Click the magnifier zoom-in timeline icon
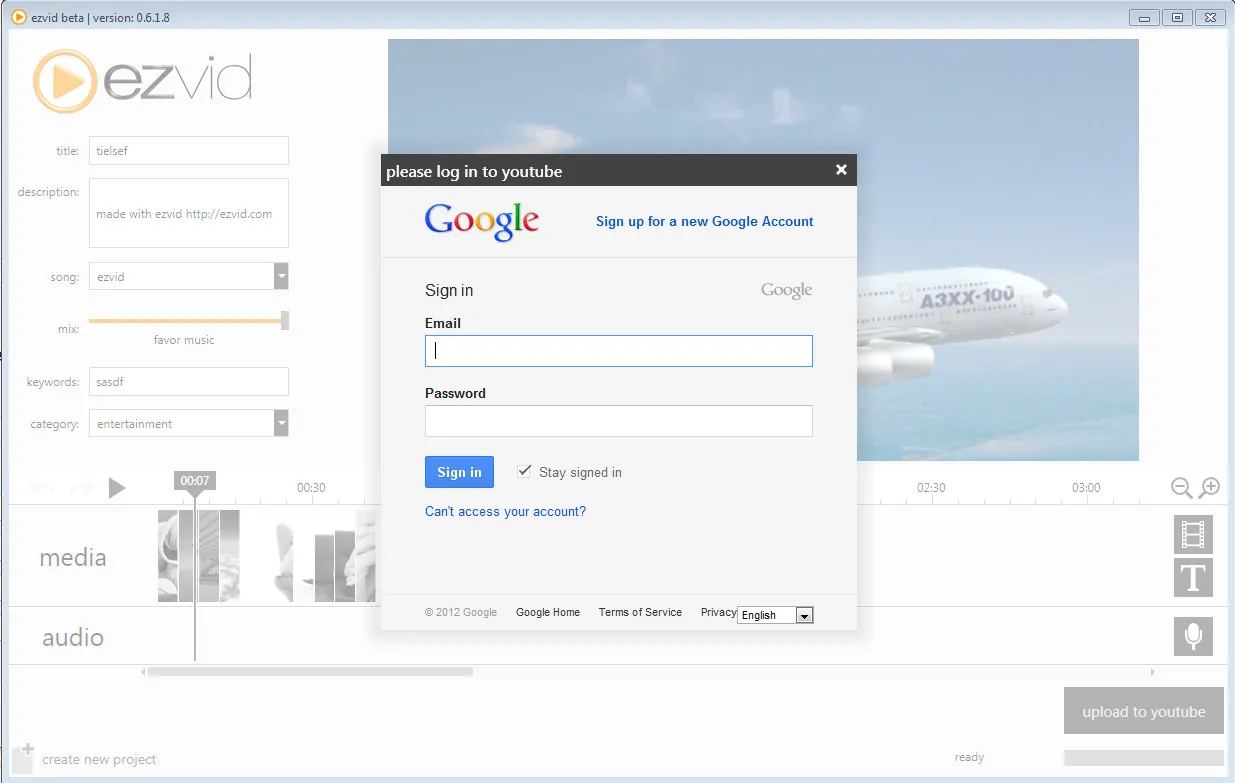This screenshot has height=783, width=1235. click(x=1210, y=487)
